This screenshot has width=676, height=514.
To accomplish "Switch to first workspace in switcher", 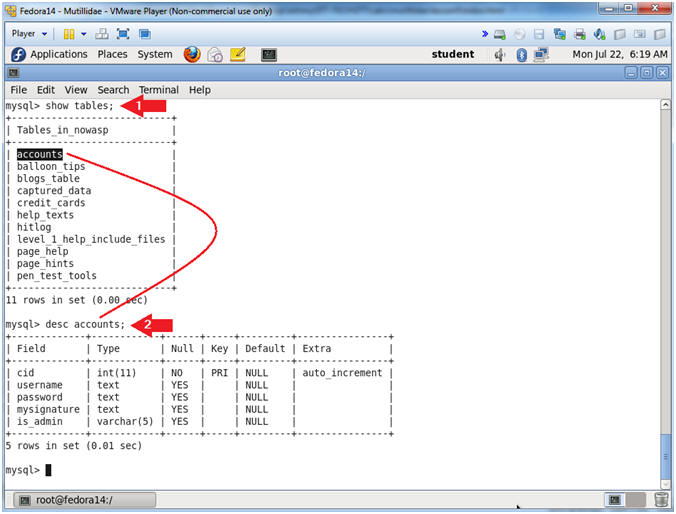I will tap(615, 500).
